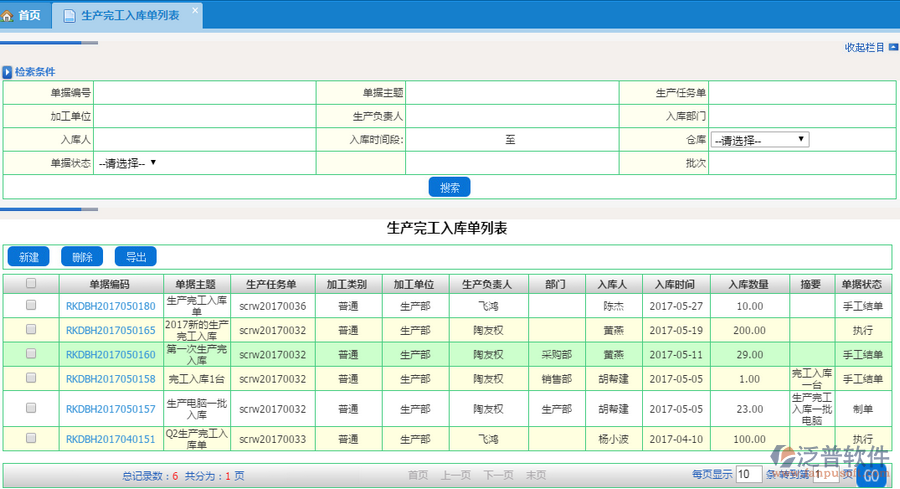
Task: Click the 单据编号 input field
Action: 205,93
